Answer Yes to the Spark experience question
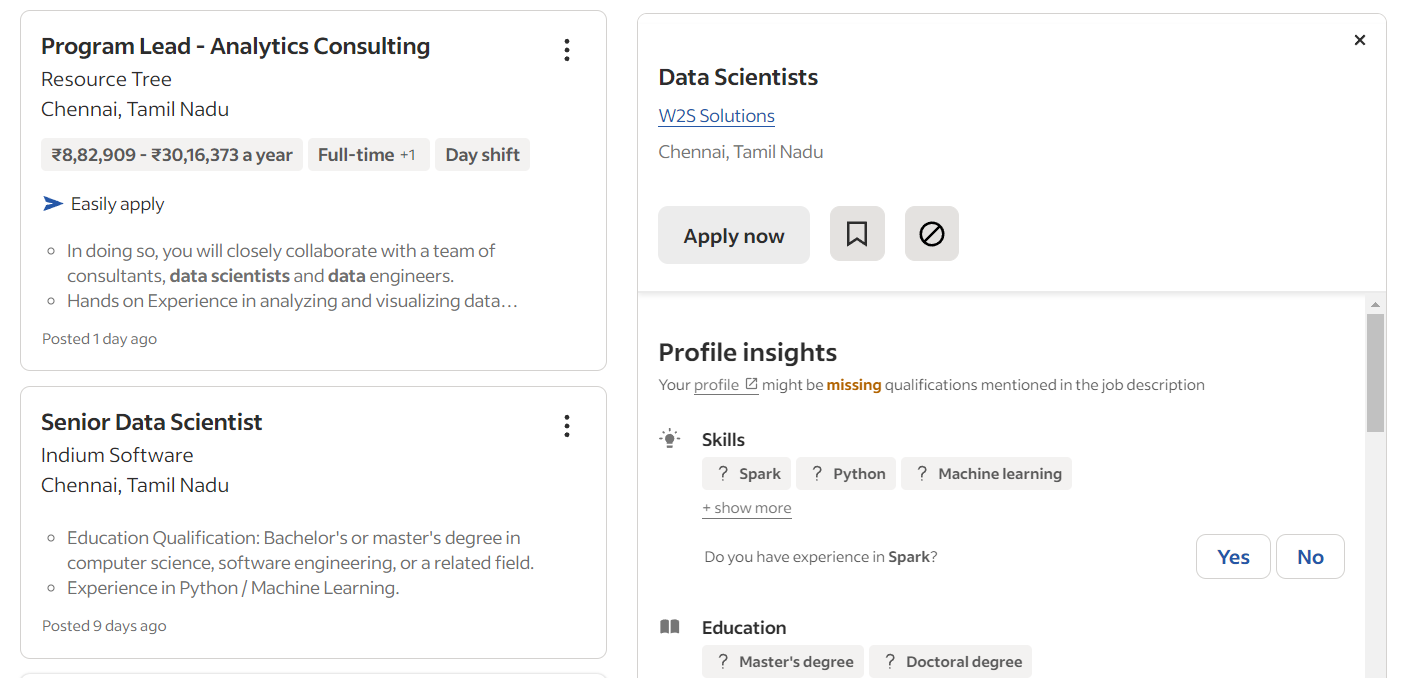 tap(1233, 556)
